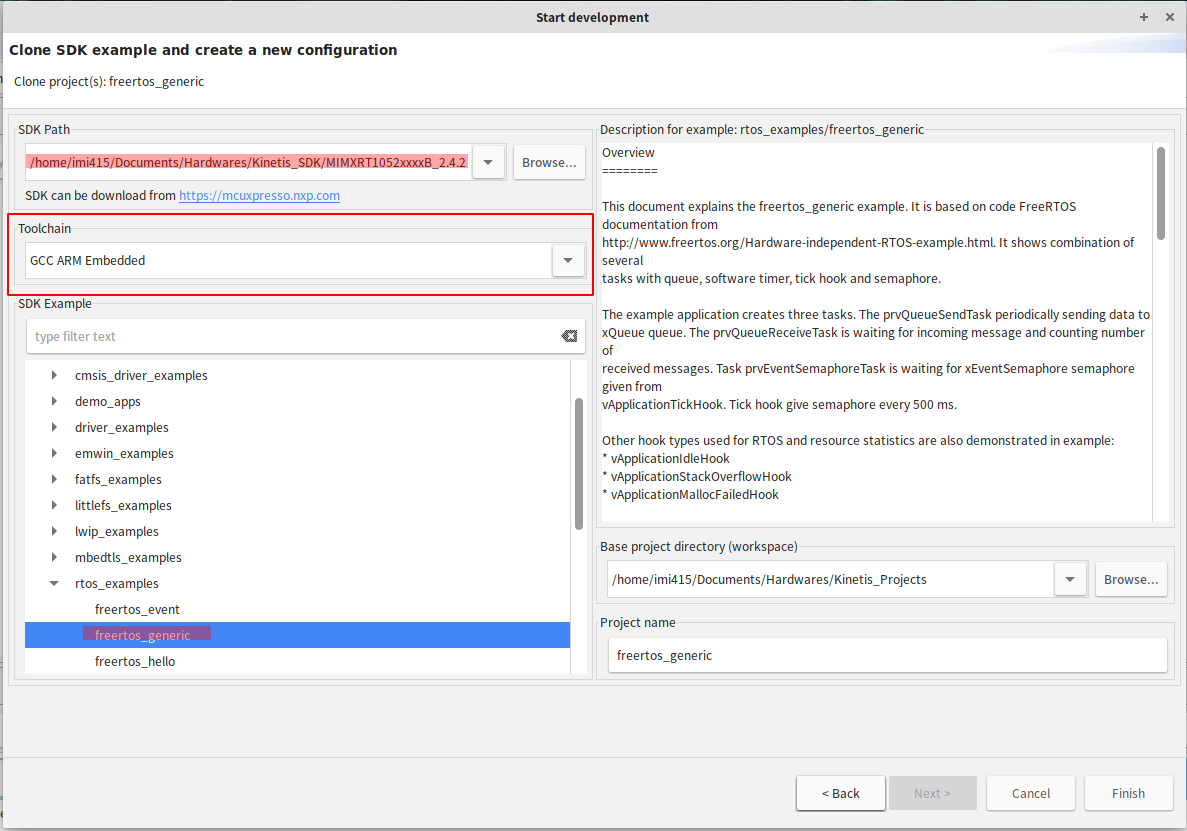Click the Finish button
This screenshot has width=1187, height=831.
1128,793
